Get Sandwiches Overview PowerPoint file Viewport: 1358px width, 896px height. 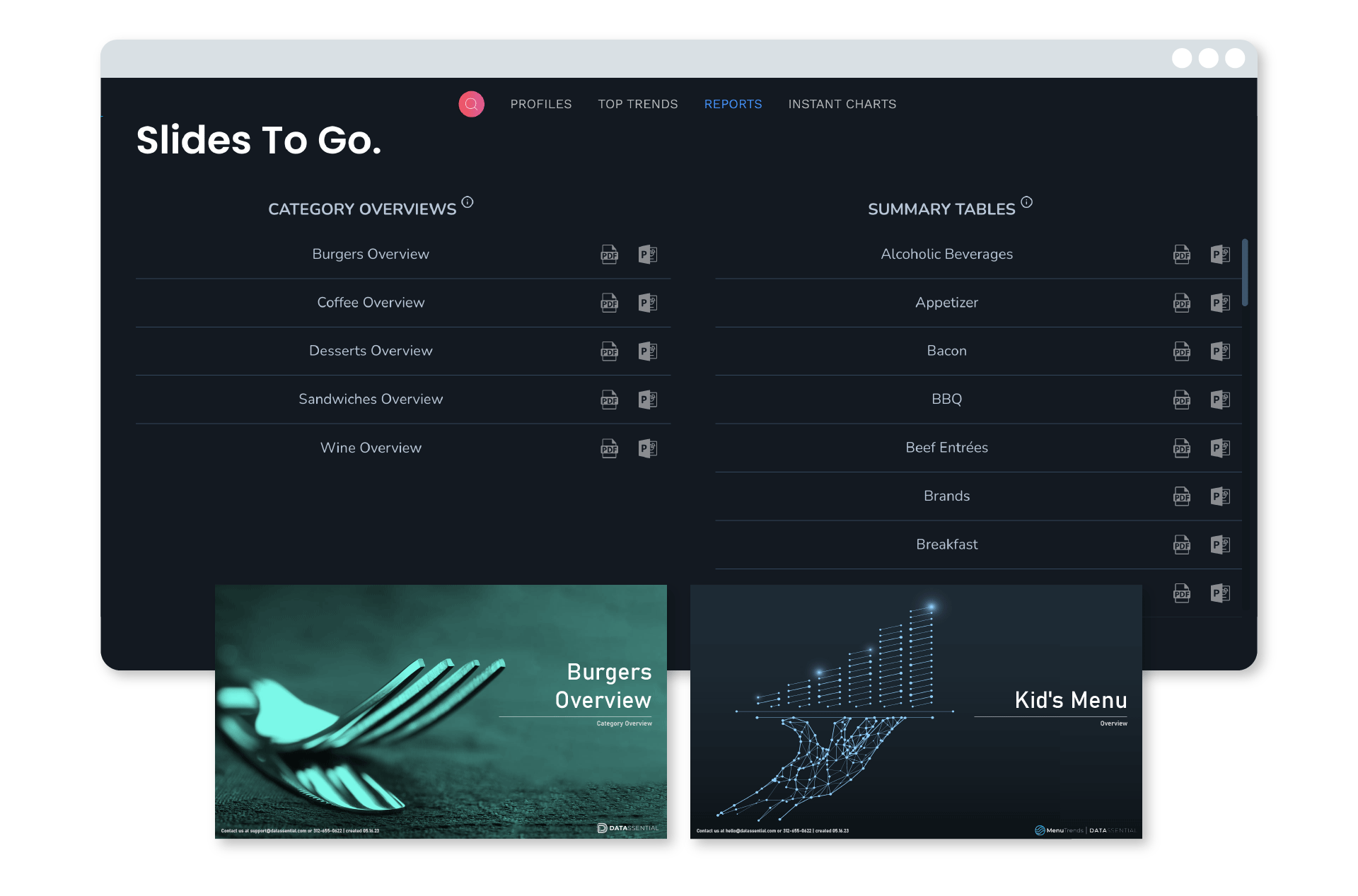point(647,400)
